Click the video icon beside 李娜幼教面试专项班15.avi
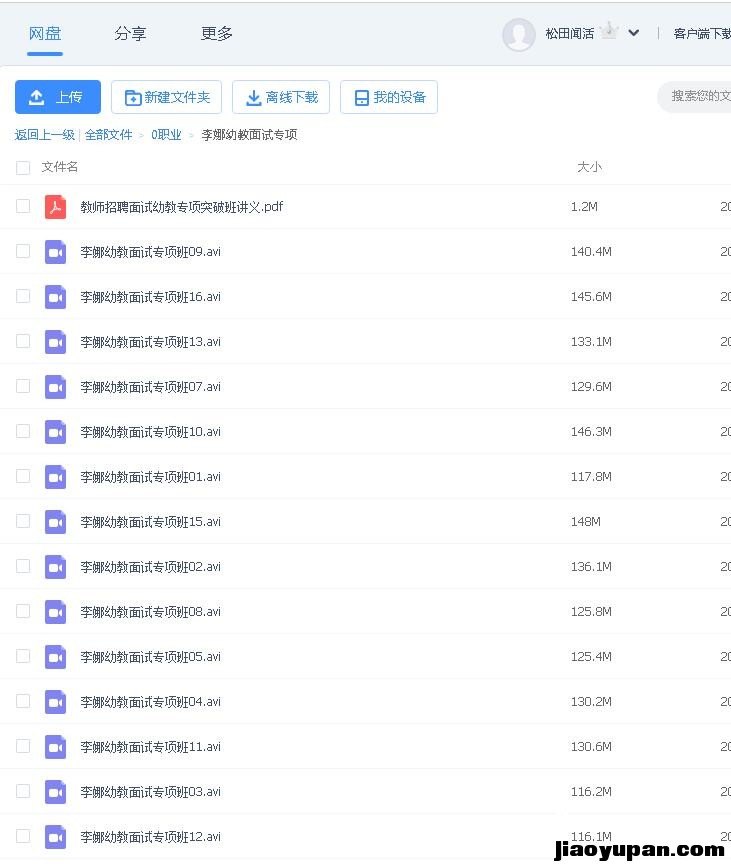Viewport: 731px width, 866px height. (55, 522)
